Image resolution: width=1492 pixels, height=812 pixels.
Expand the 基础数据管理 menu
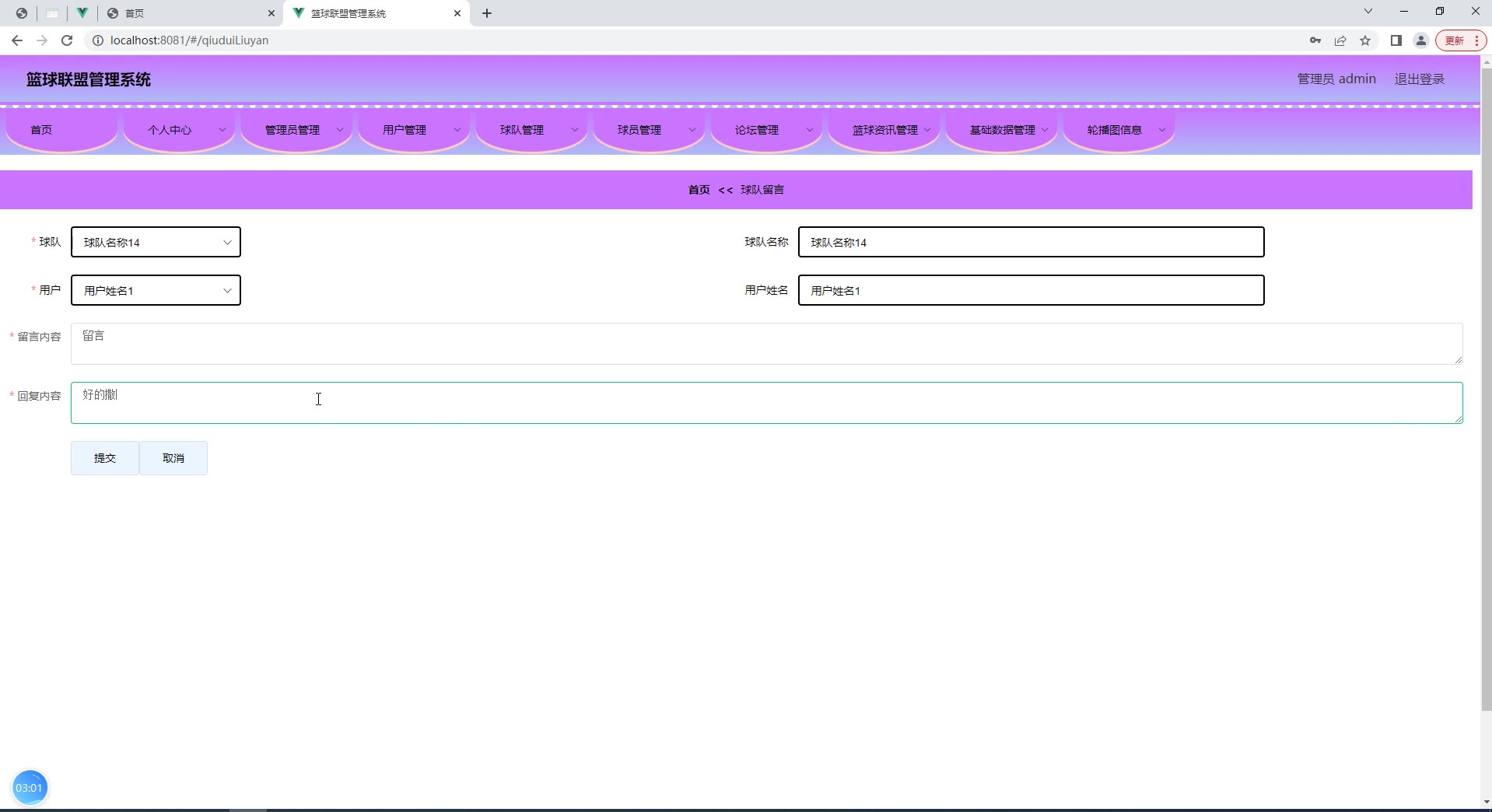tap(1001, 130)
